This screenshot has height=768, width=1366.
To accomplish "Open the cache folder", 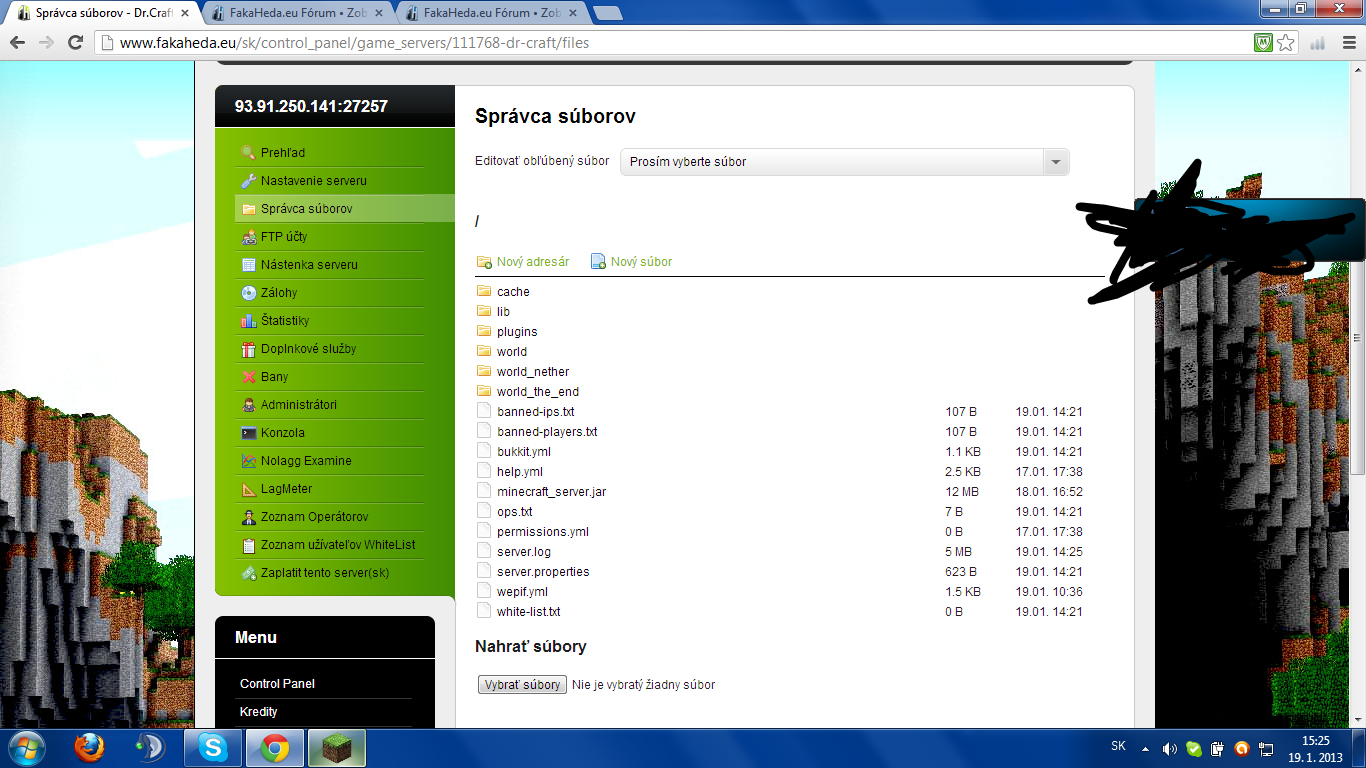I will coord(513,292).
